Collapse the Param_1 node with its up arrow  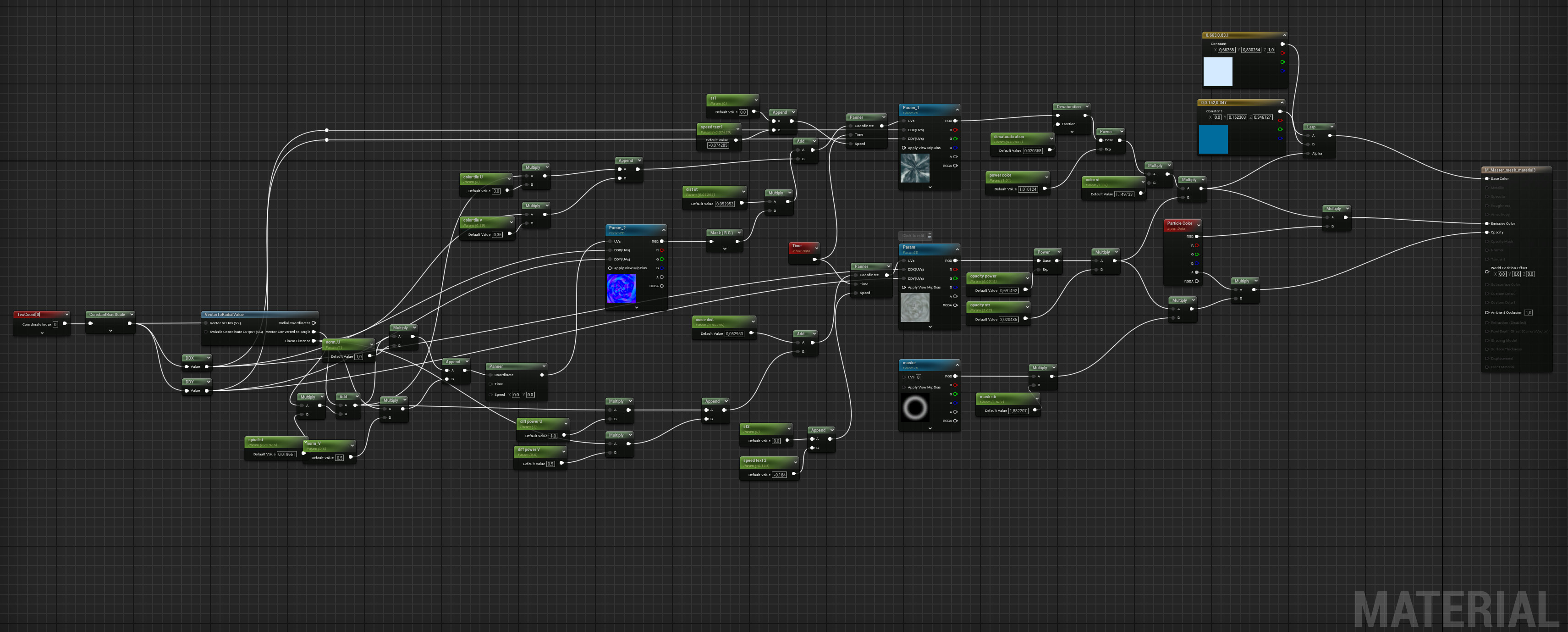click(x=957, y=110)
